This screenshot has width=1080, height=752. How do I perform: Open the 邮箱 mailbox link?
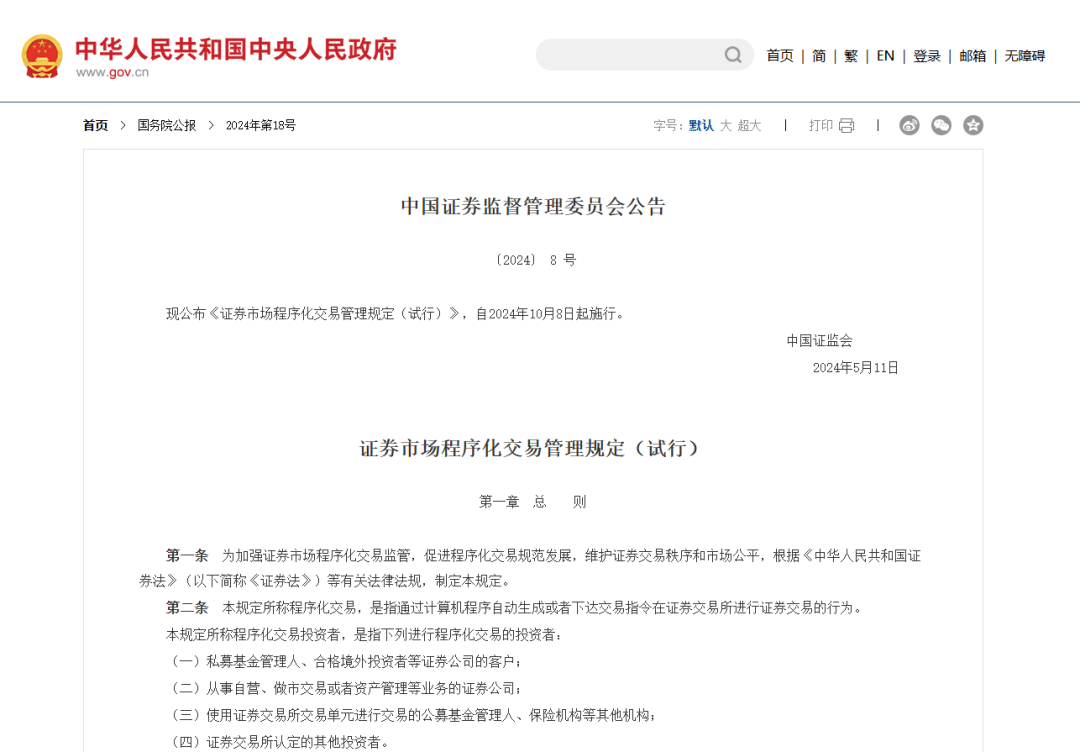971,56
